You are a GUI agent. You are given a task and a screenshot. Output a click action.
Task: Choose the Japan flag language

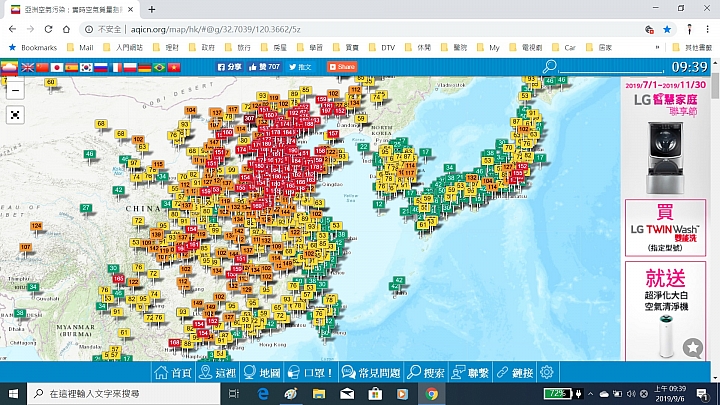coord(57,68)
